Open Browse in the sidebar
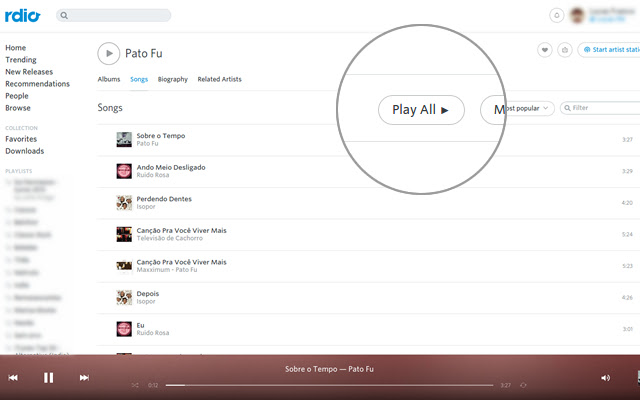 18,108
